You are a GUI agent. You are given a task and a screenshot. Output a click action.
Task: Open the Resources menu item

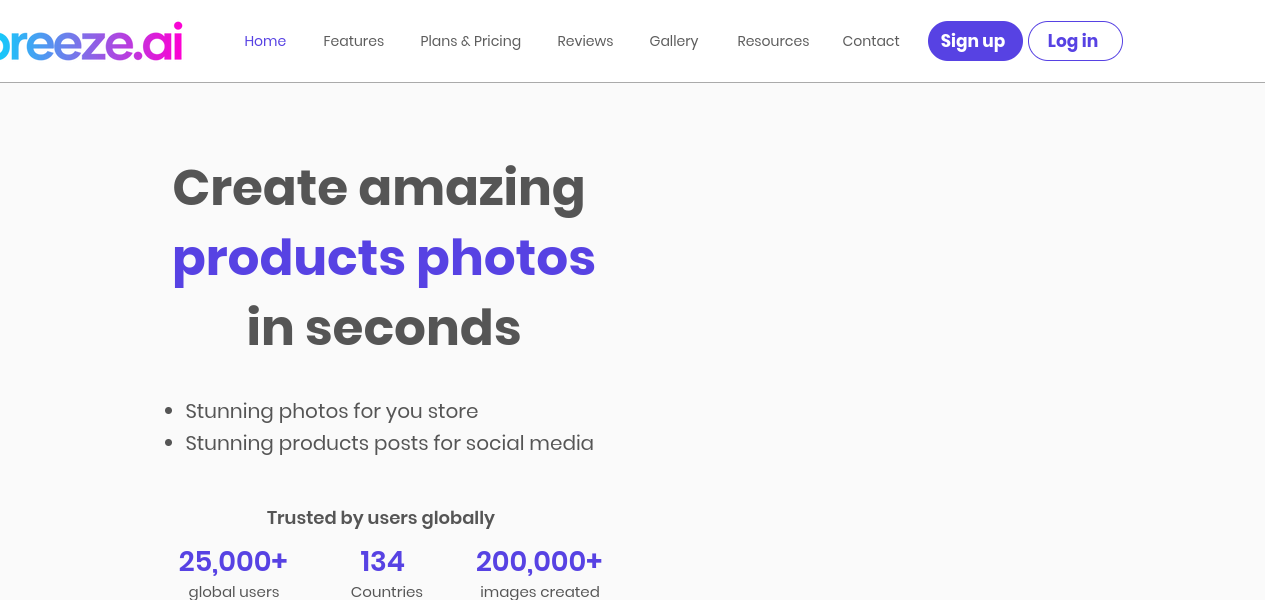point(773,41)
